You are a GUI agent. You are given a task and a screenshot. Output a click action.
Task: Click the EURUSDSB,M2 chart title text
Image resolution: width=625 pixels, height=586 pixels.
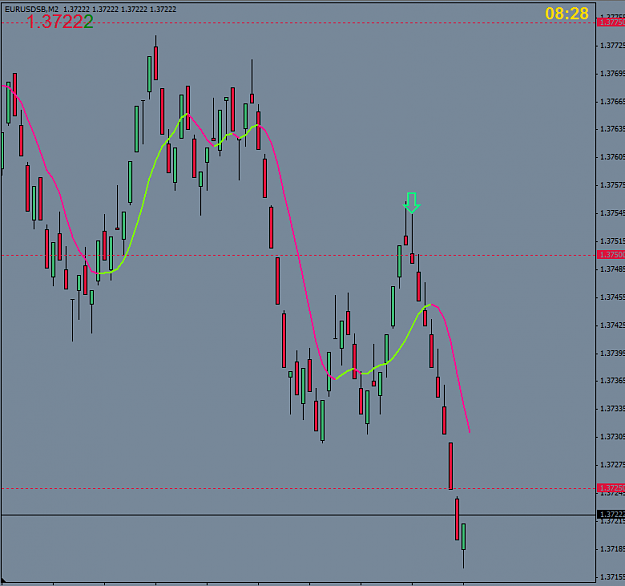click(31, 9)
